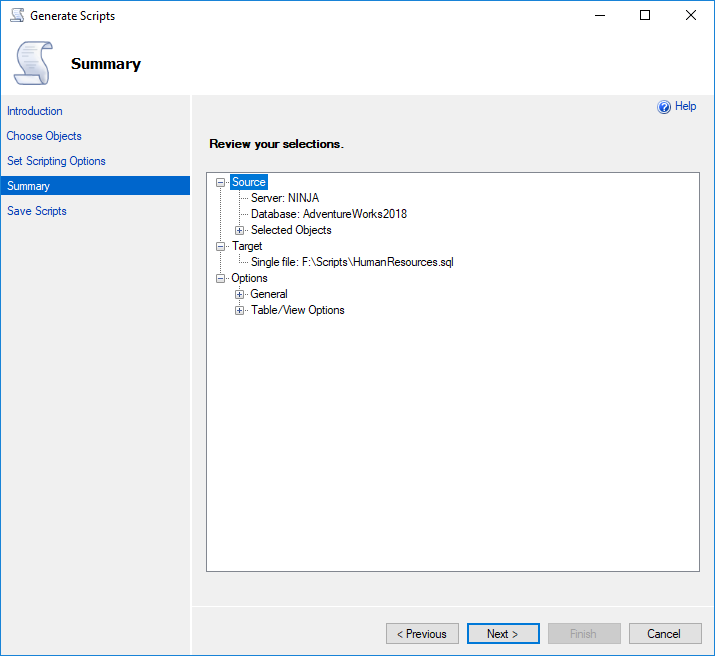Select the Single file HumanResources.sql entry

352,262
